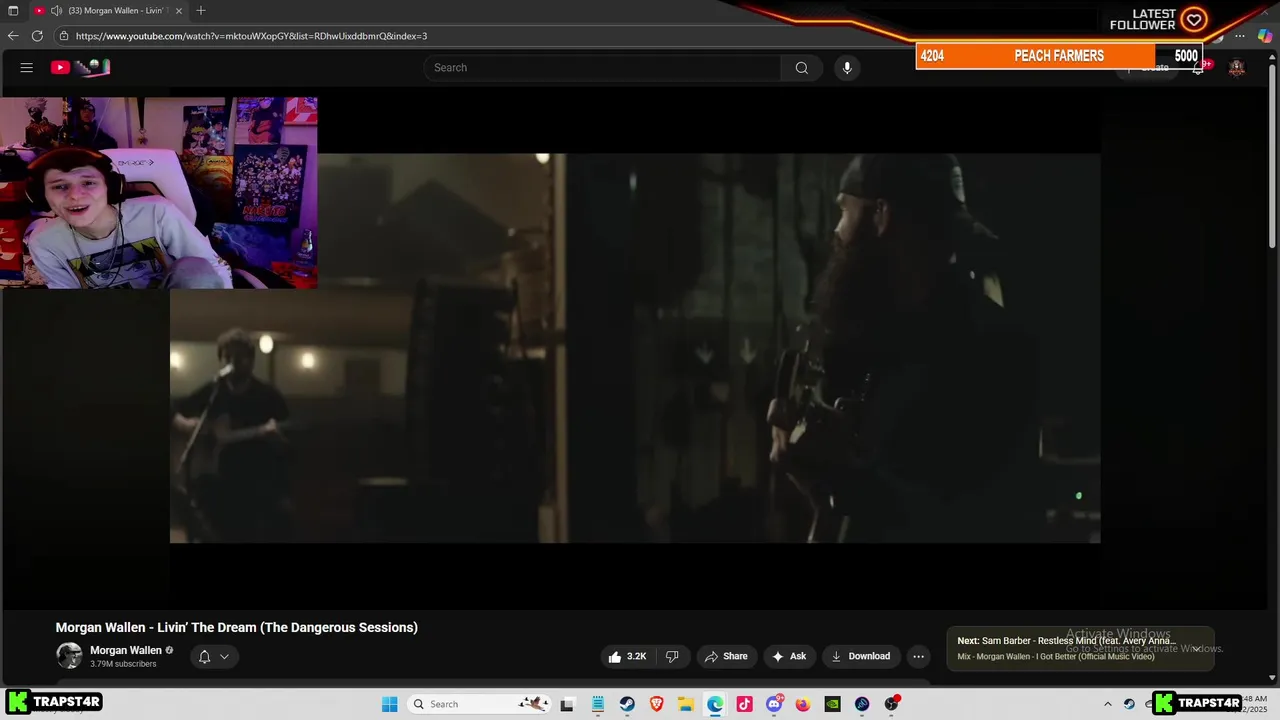This screenshot has height=720, width=1280.
Task: Download the video
Action: [x=860, y=656]
